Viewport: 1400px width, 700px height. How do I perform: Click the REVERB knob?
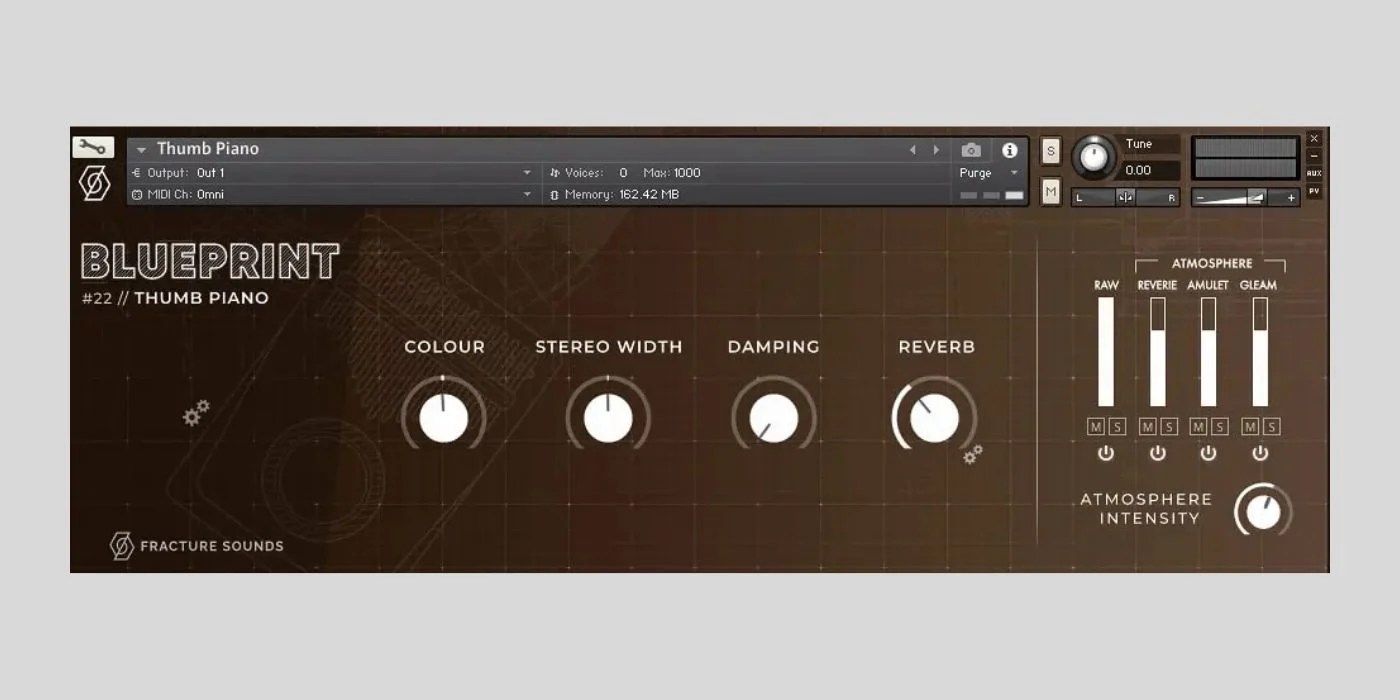coord(935,418)
